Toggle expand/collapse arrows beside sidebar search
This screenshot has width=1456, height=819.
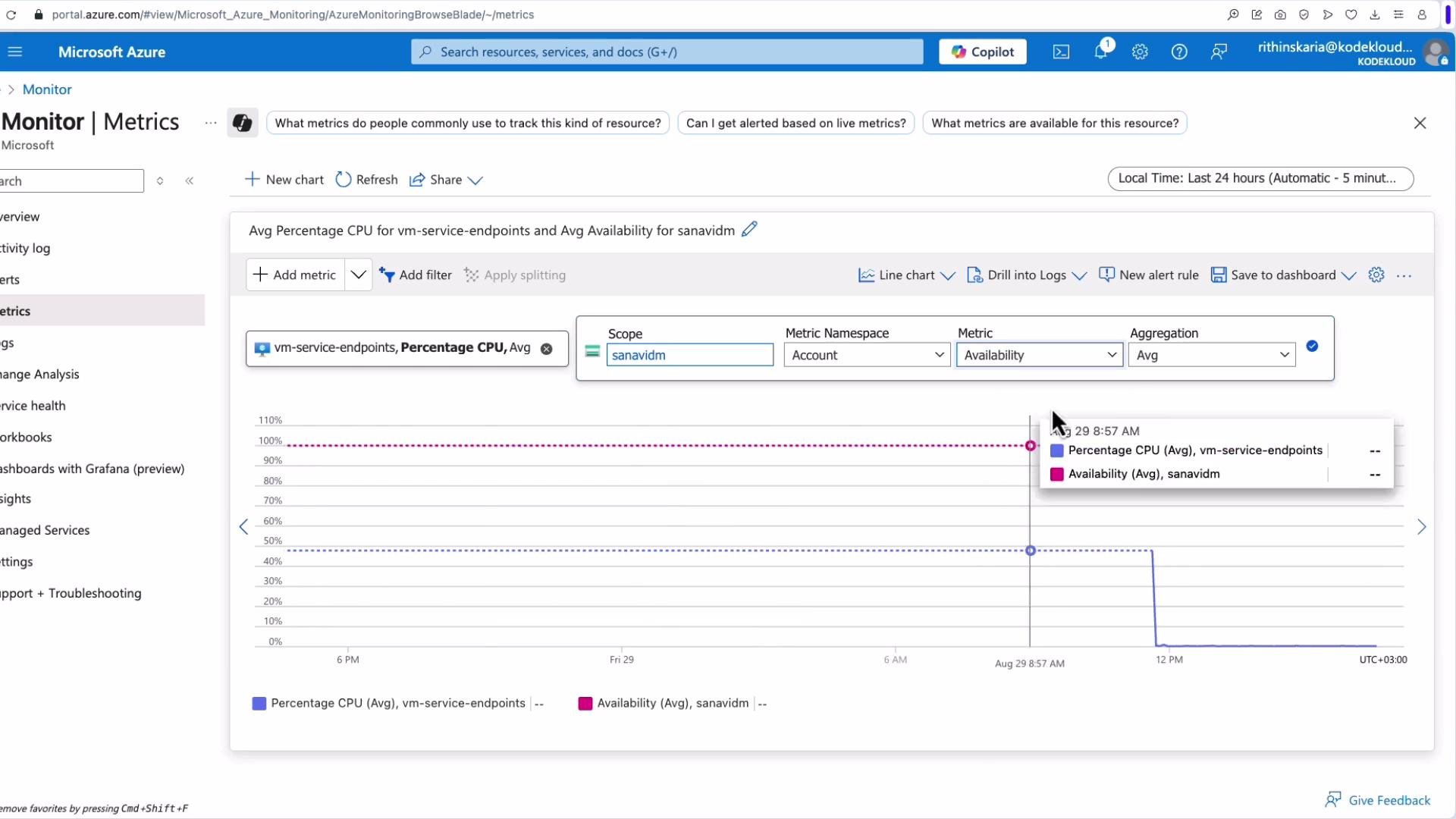pyautogui.click(x=160, y=180)
